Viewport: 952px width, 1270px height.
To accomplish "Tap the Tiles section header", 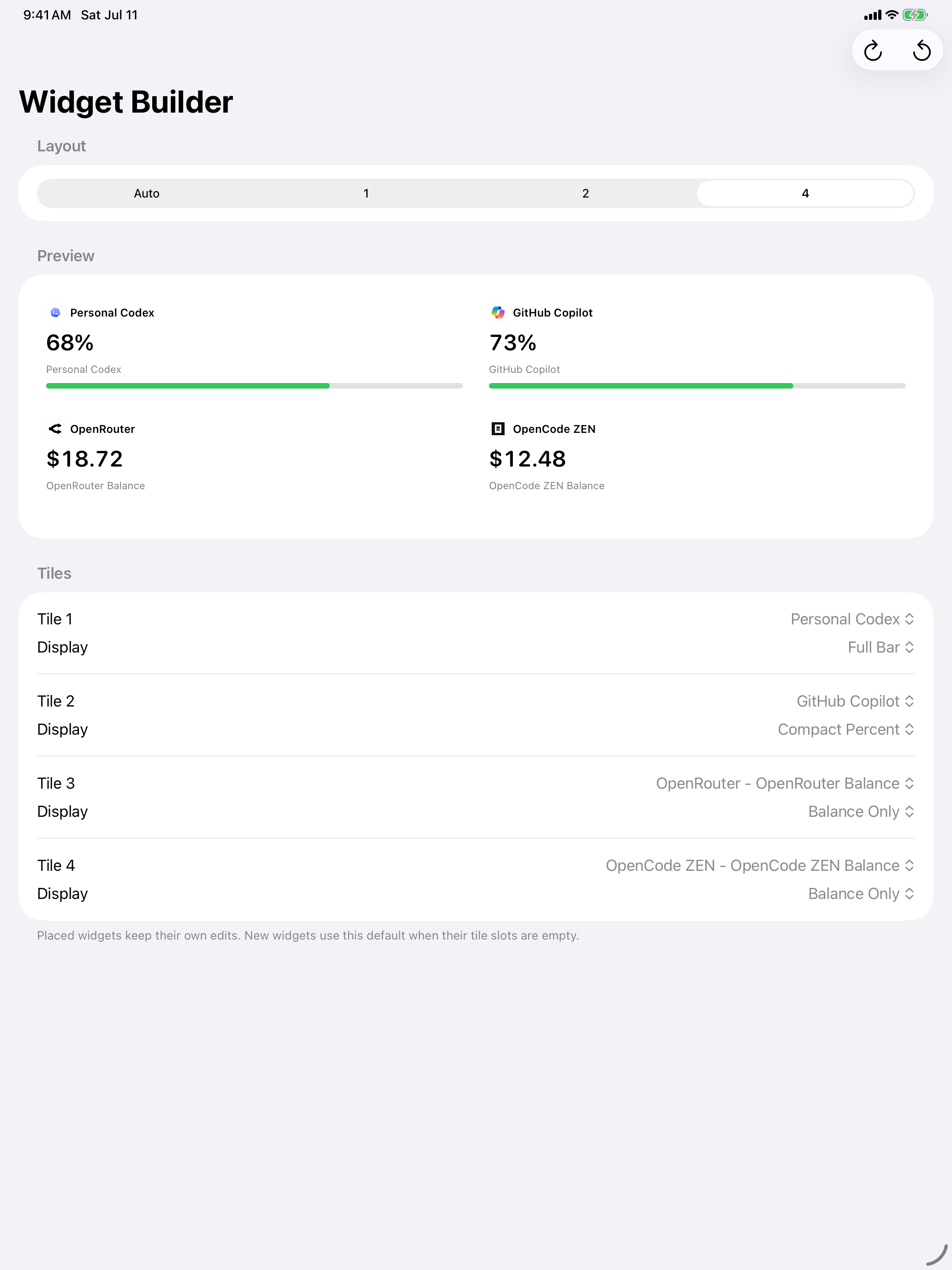I will pyautogui.click(x=54, y=574).
